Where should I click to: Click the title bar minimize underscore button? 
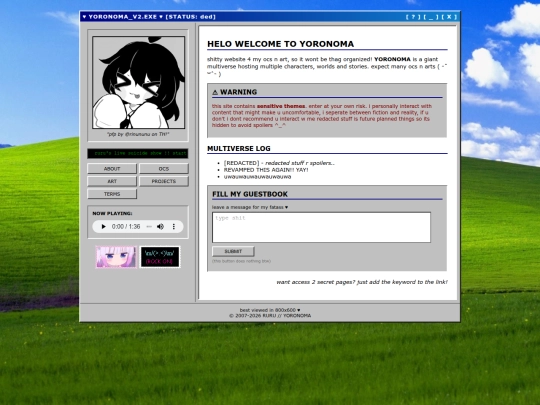[x=431, y=17]
